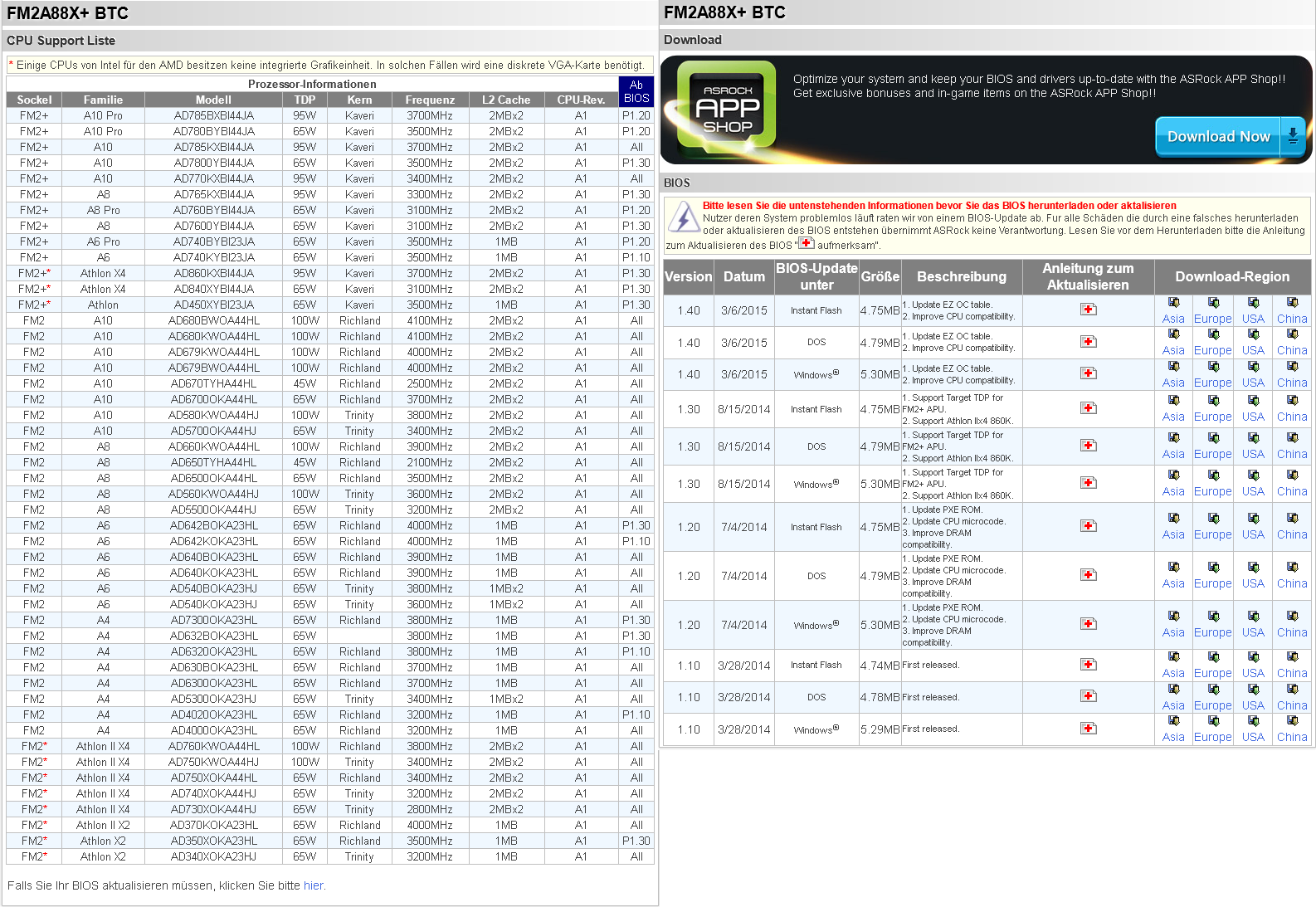The height and width of the screenshot is (907, 1316).
Task: Select CPU model AD760KWOA44HL
Action: coord(214,747)
